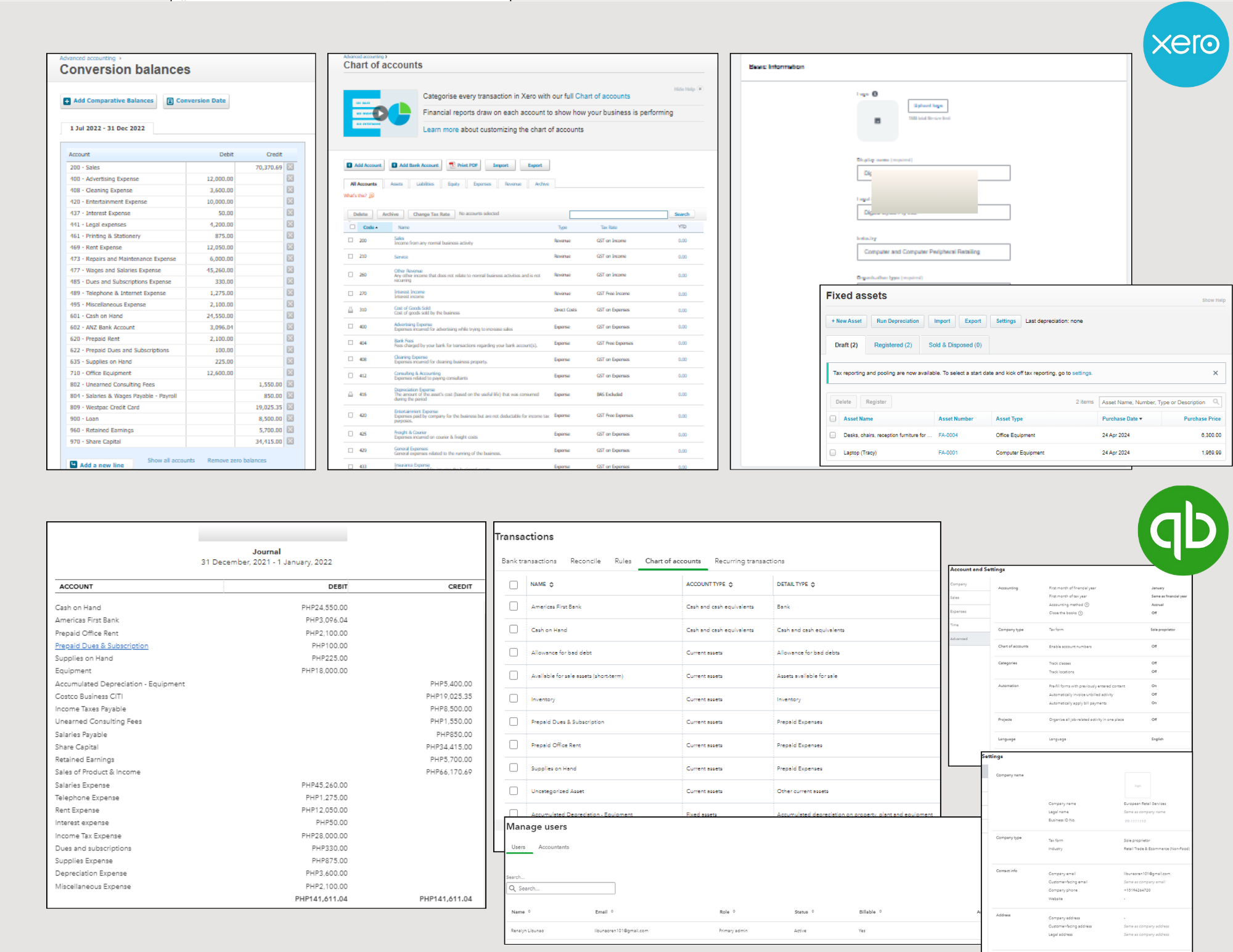Open the Sold & Disposed (0) tab
The height and width of the screenshot is (952, 1233).
955,345
